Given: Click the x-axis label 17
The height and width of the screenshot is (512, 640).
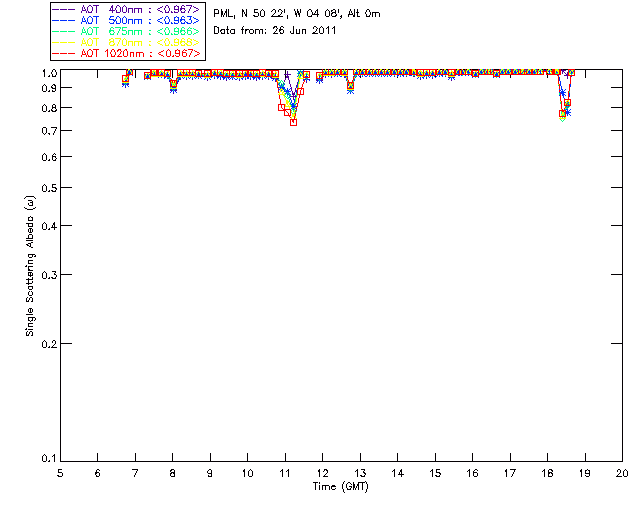Looking at the screenshot, I should click(510, 474).
